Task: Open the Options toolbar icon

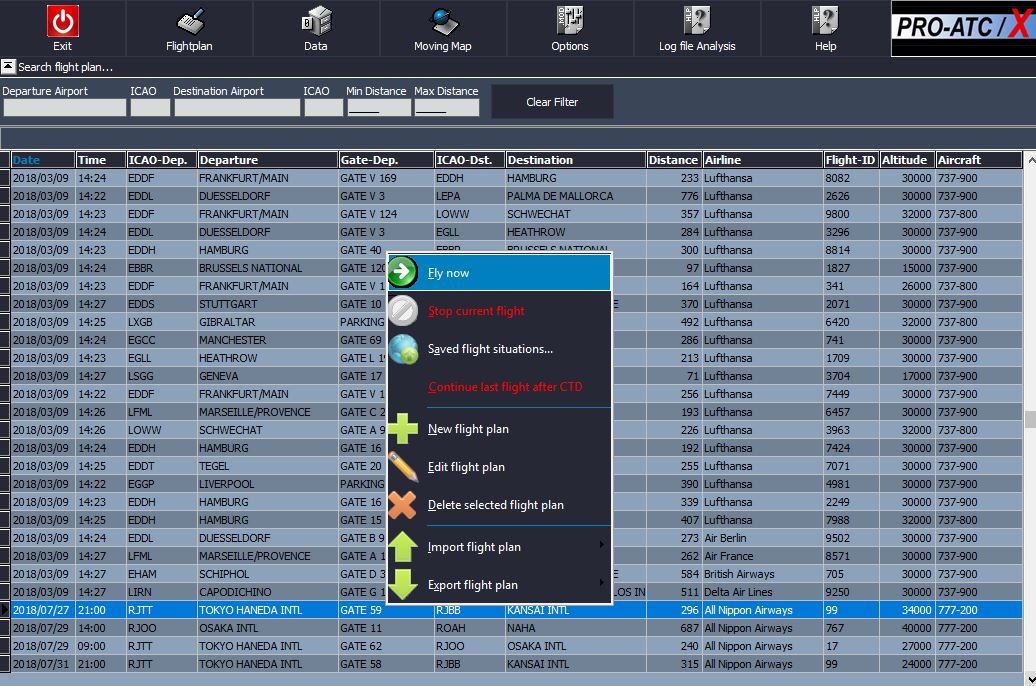Action: (570, 20)
